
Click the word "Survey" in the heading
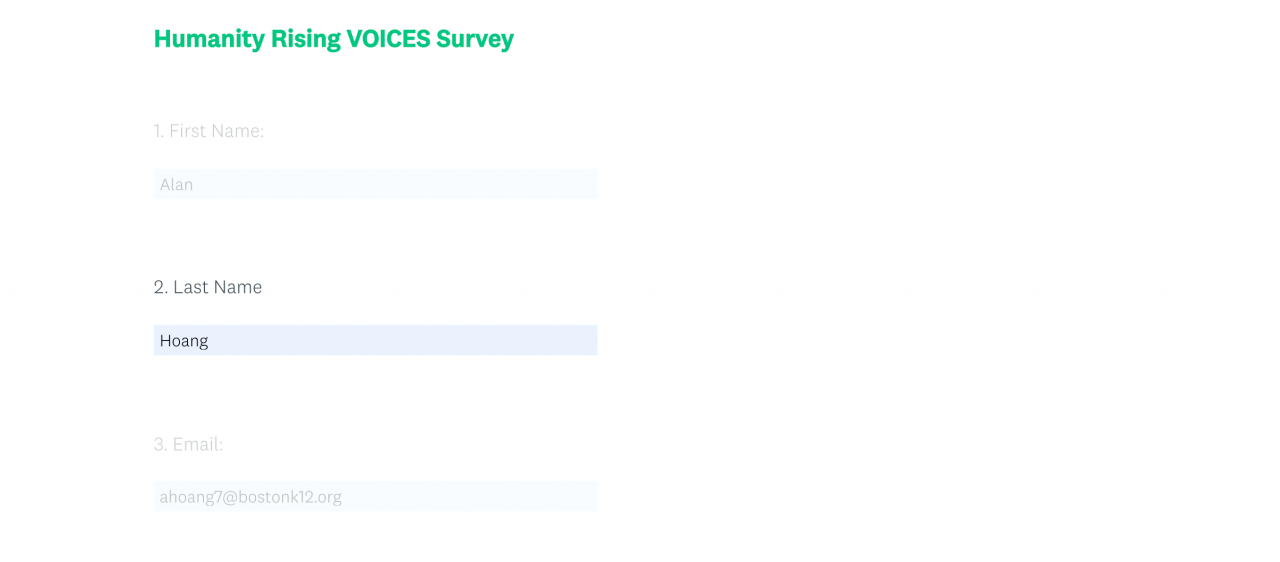tap(475, 39)
